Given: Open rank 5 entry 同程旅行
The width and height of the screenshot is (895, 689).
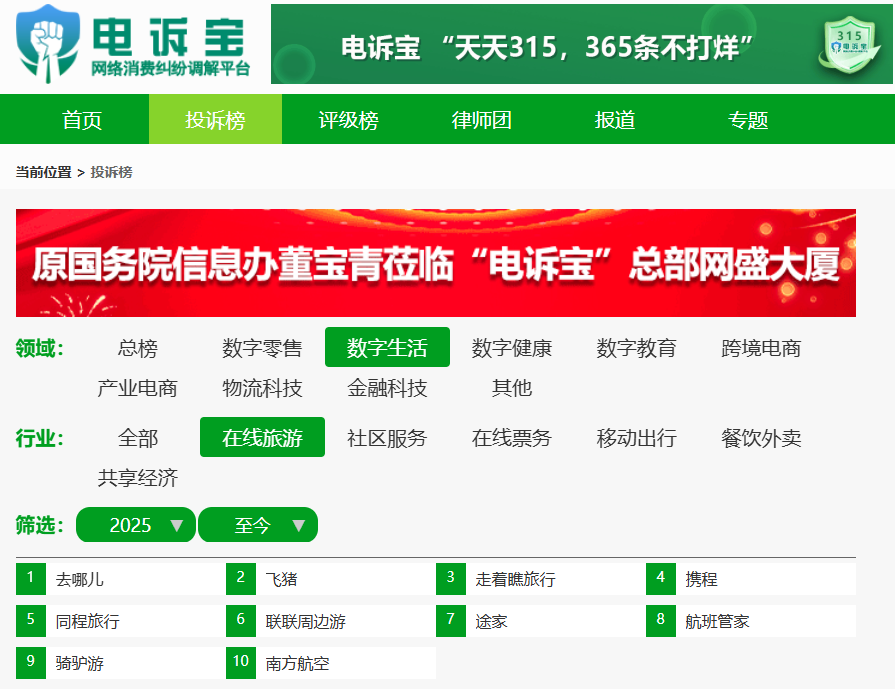Looking at the screenshot, I should click(120, 621).
